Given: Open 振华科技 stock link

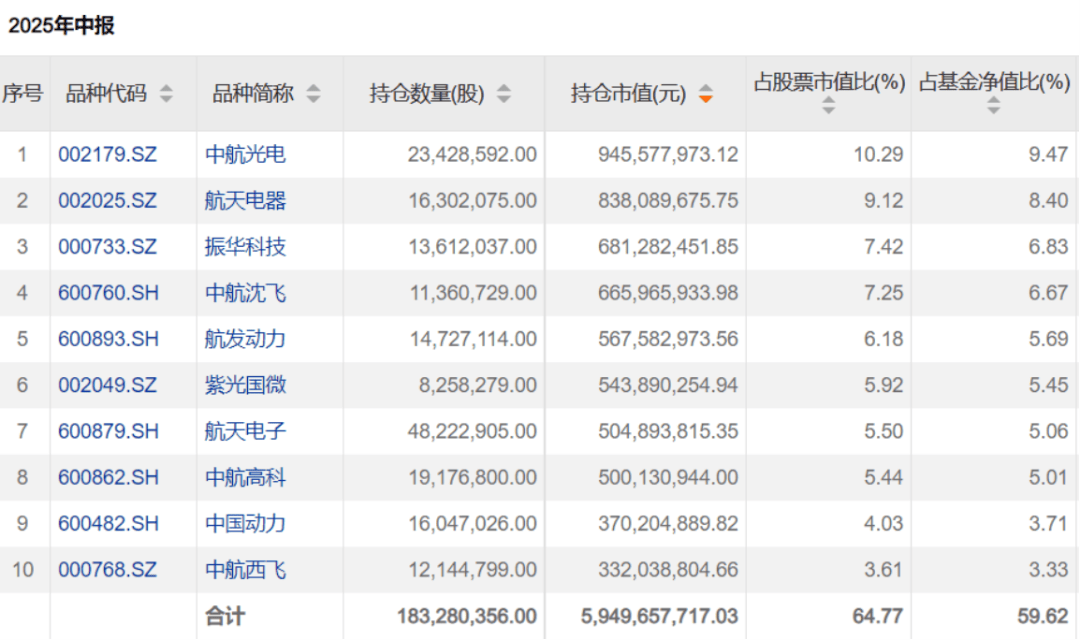Looking at the screenshot, I should coord(245,247).
